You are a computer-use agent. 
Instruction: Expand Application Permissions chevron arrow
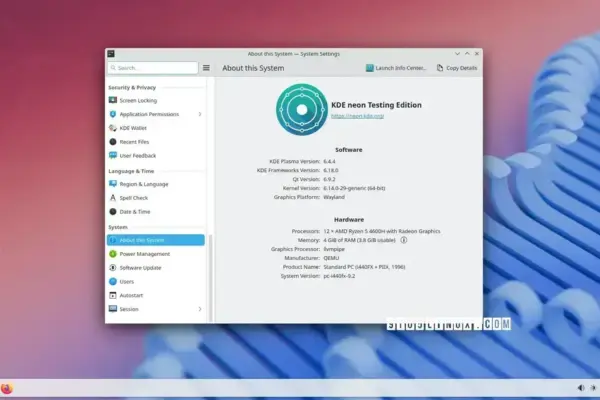click(200, 114)
